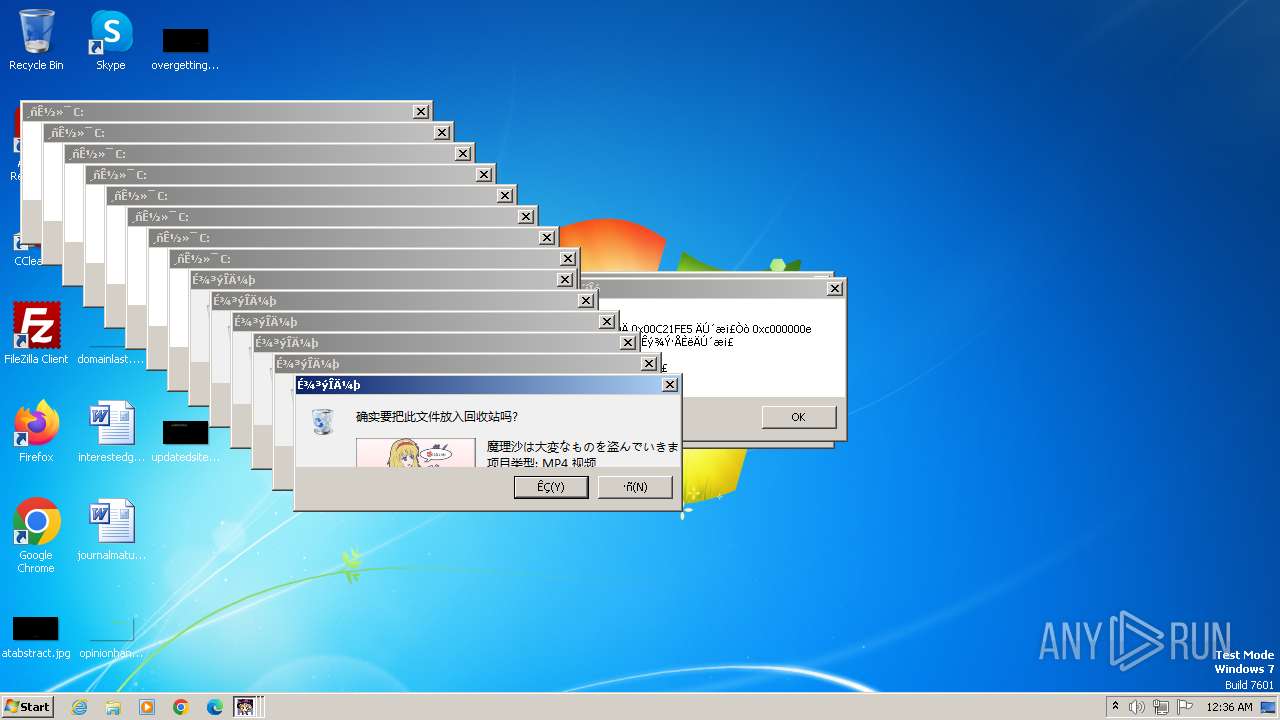Open Chrome from the taskbar
Screen dimensions: 1280x720
point(181,707)
